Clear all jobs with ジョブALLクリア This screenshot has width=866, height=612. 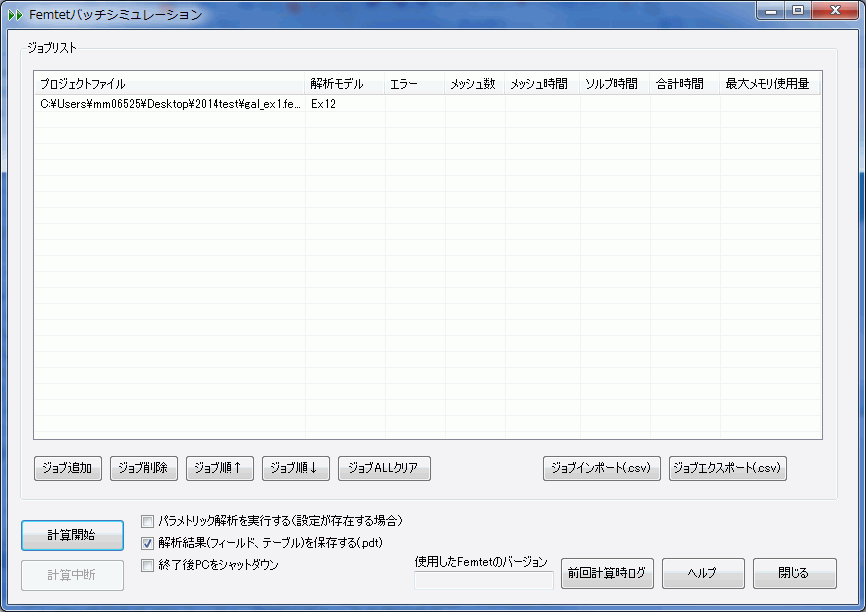point(385,468)
